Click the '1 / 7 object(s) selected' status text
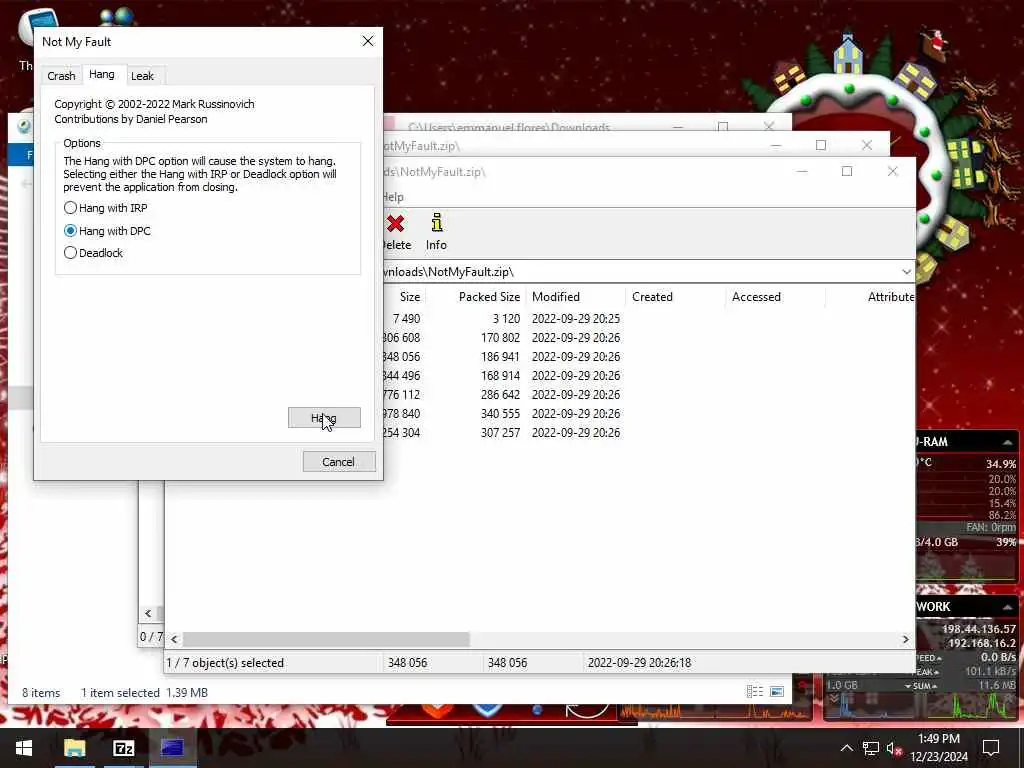This screenshot has width=1024, height=768. 225,663
